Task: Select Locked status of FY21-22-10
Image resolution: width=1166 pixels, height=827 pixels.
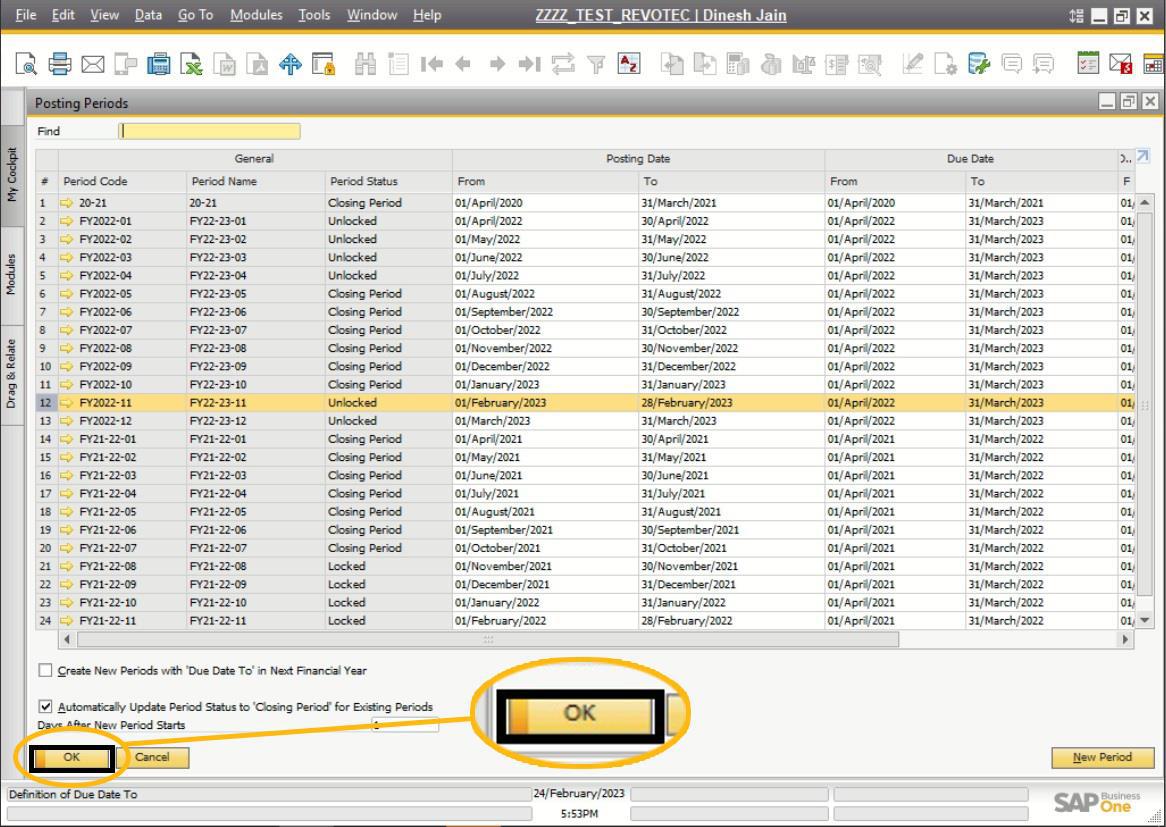Action: (388, 602)
